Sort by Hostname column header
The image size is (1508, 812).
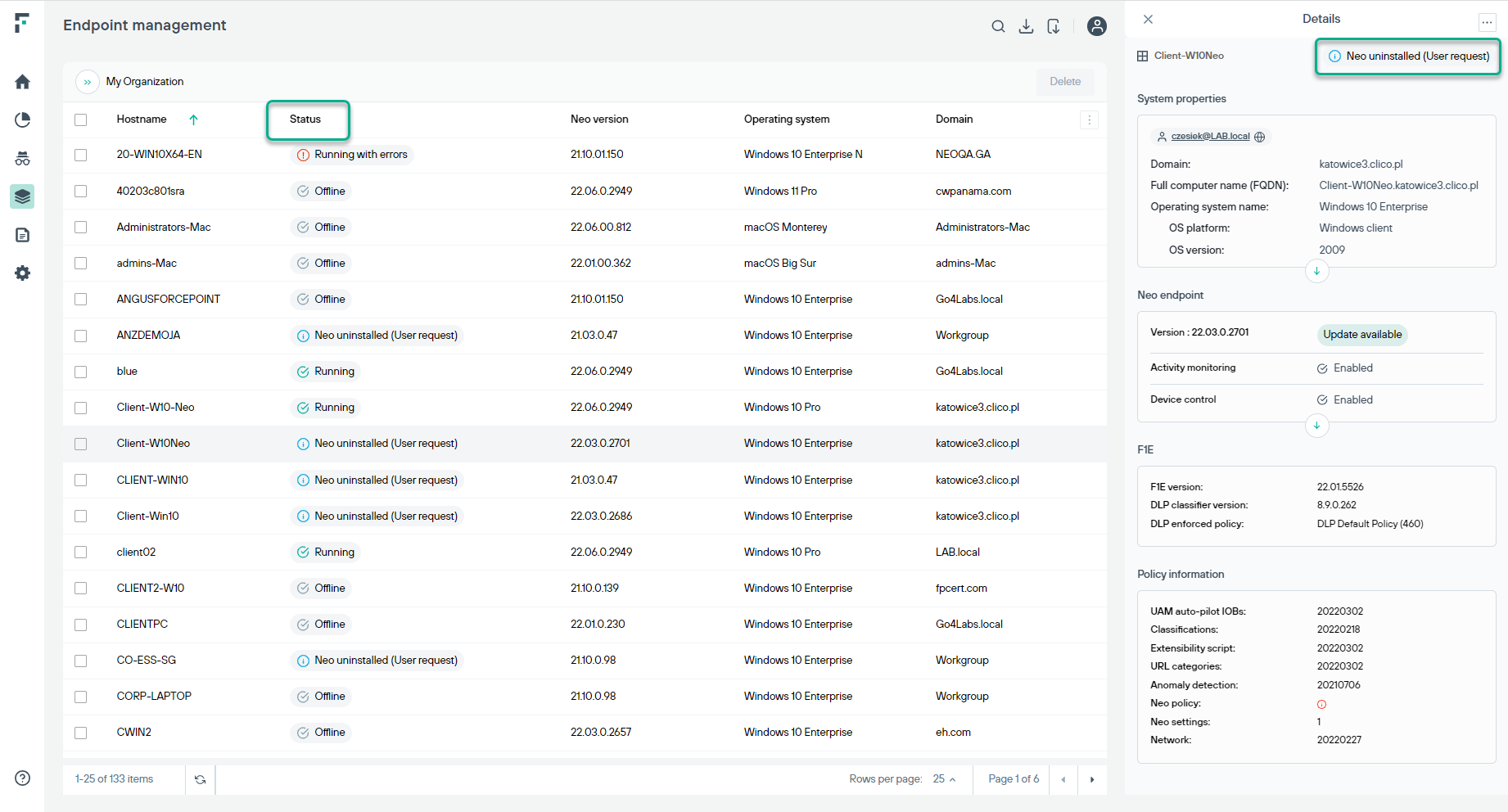(142, 120)
